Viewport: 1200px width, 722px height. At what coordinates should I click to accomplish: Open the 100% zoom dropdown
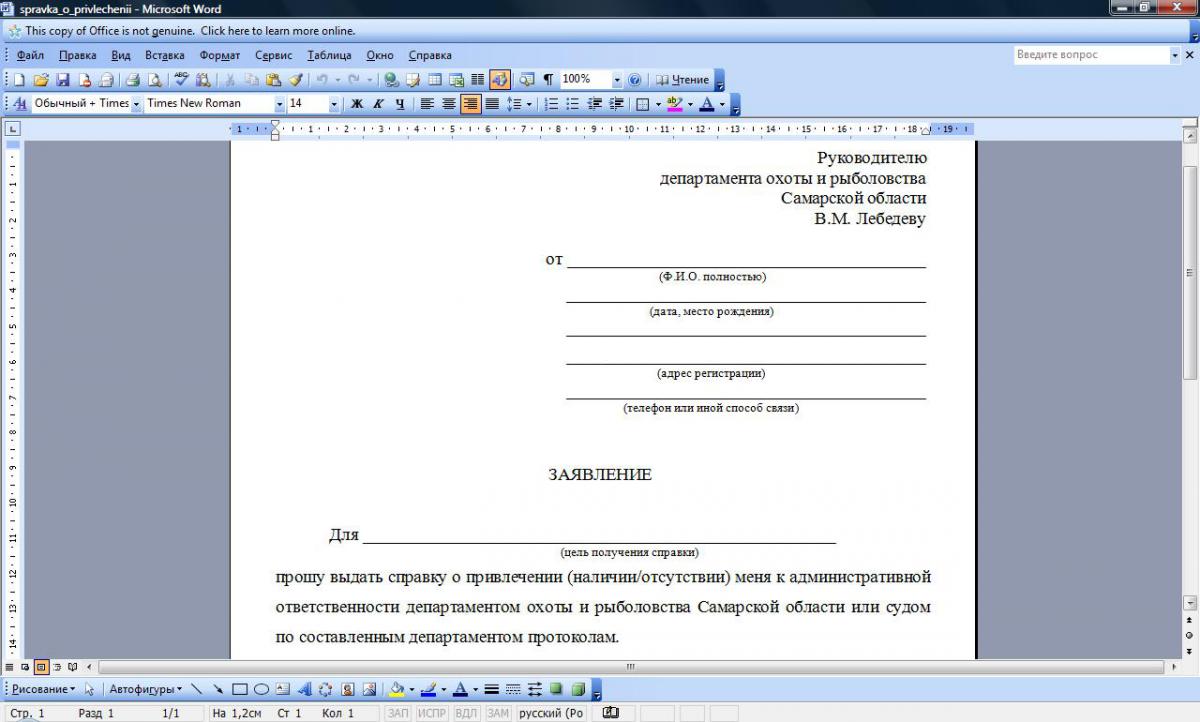pyautogui.click(x=617, y=80)
